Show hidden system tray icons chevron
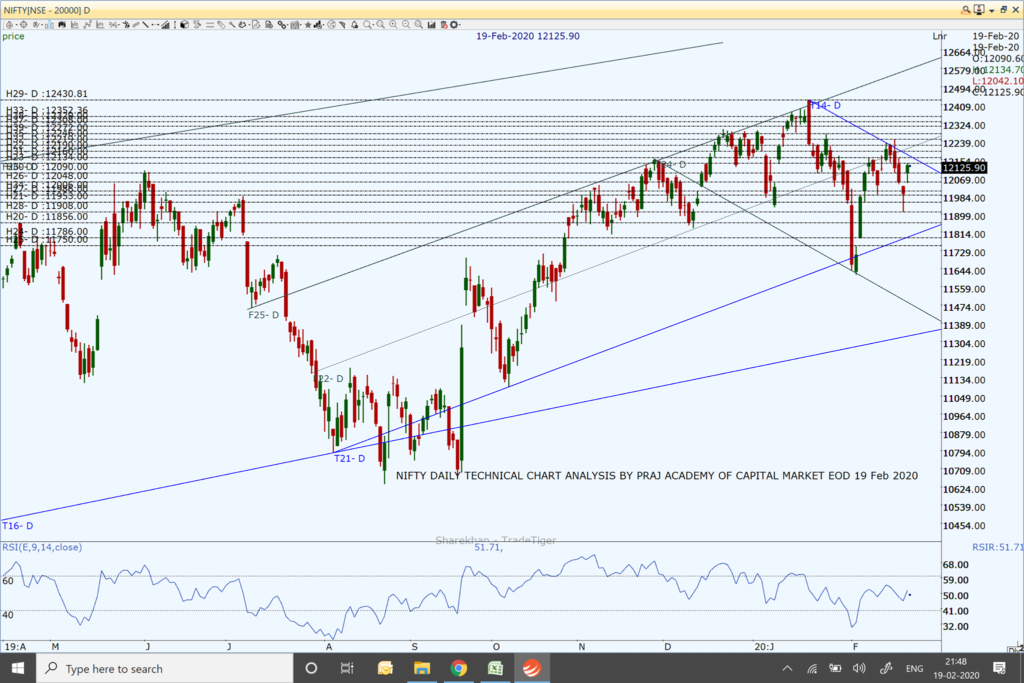 coord(787,668)
